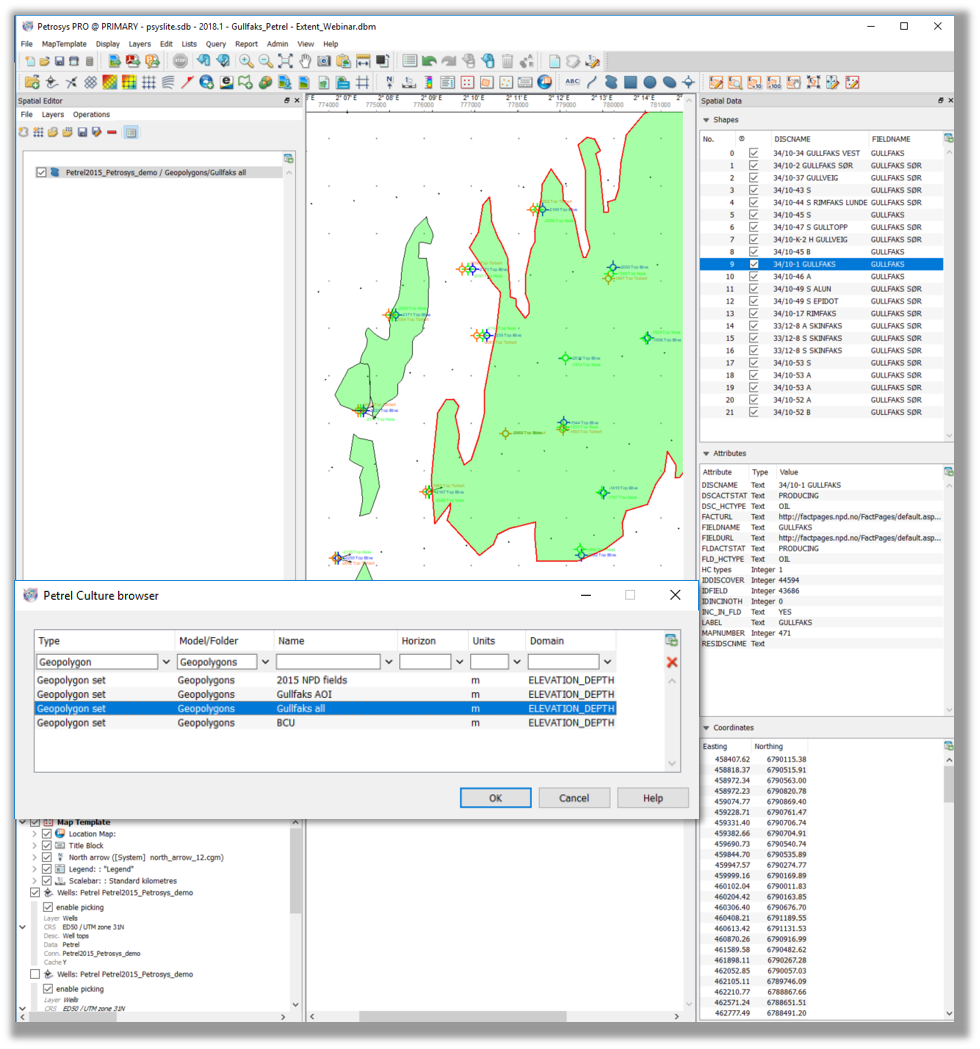This screenshot has width=980, height=1049.
Task: Select the pan hand tool
Action: point(305,62)
